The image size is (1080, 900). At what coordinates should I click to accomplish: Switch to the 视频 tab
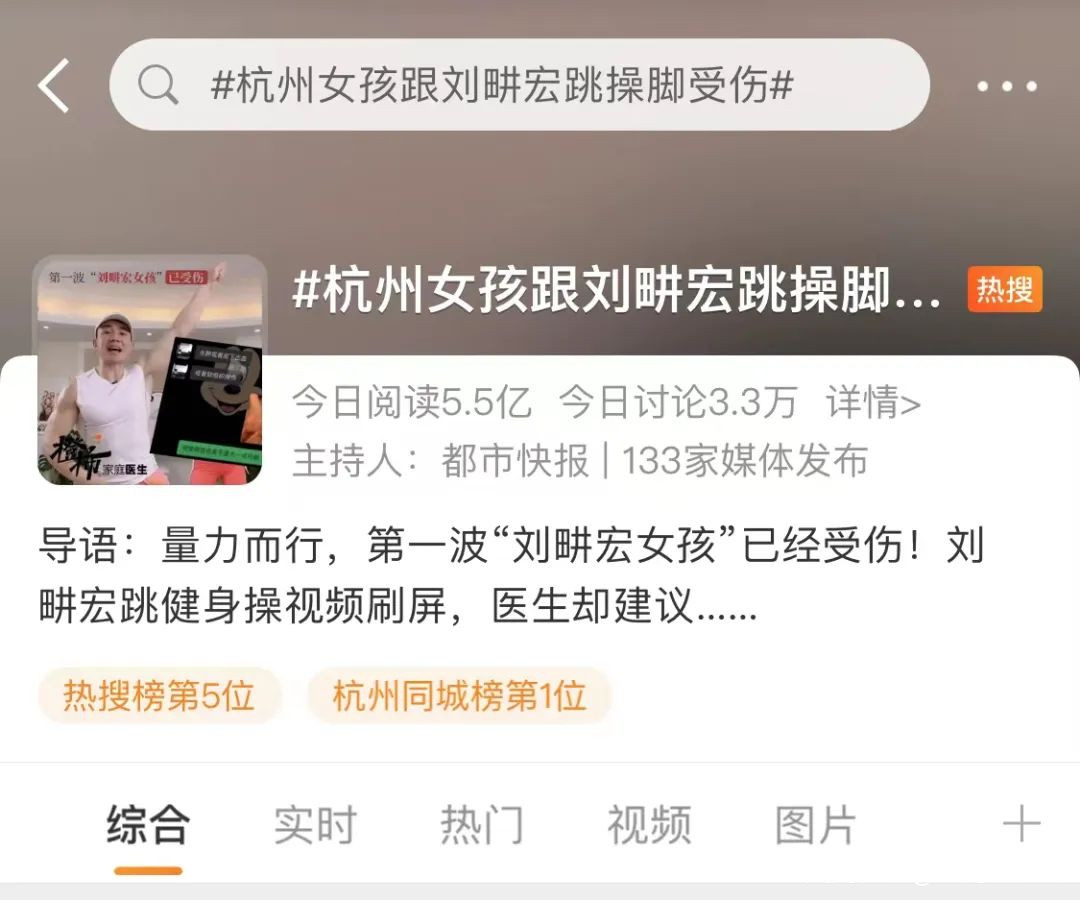[x=649, y=824]
